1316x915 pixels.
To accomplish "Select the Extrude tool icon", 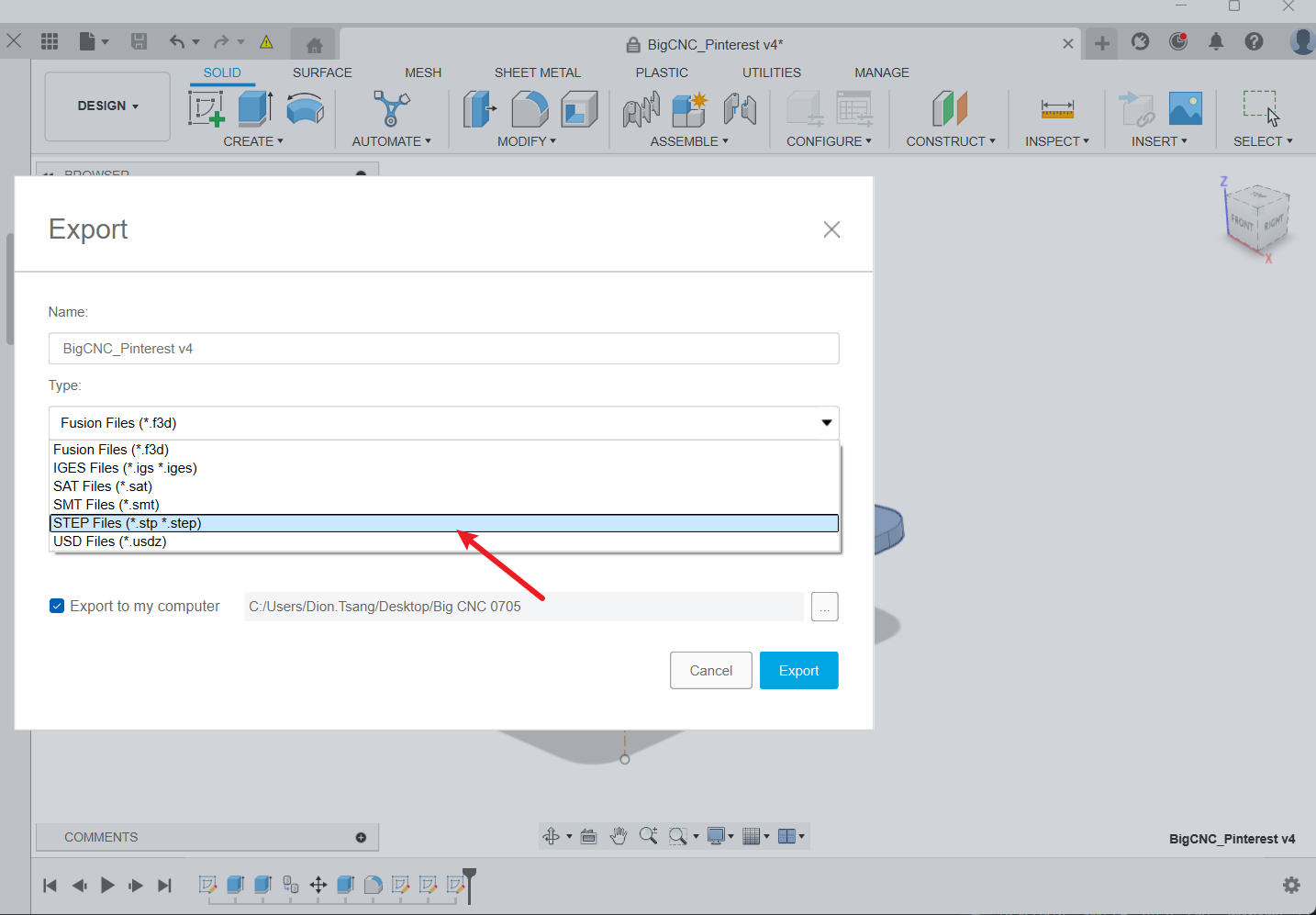I will click(x=255, y=108).
